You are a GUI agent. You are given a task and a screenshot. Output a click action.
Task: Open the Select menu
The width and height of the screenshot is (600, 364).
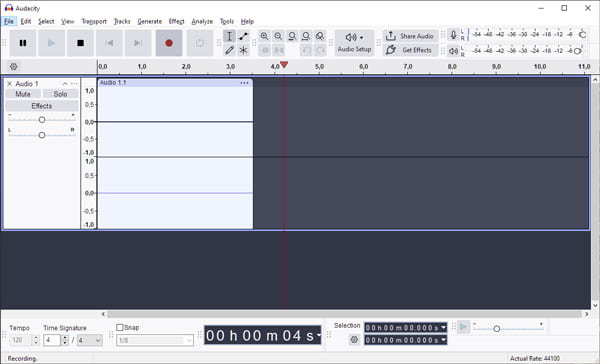click(x=46, y=21)
